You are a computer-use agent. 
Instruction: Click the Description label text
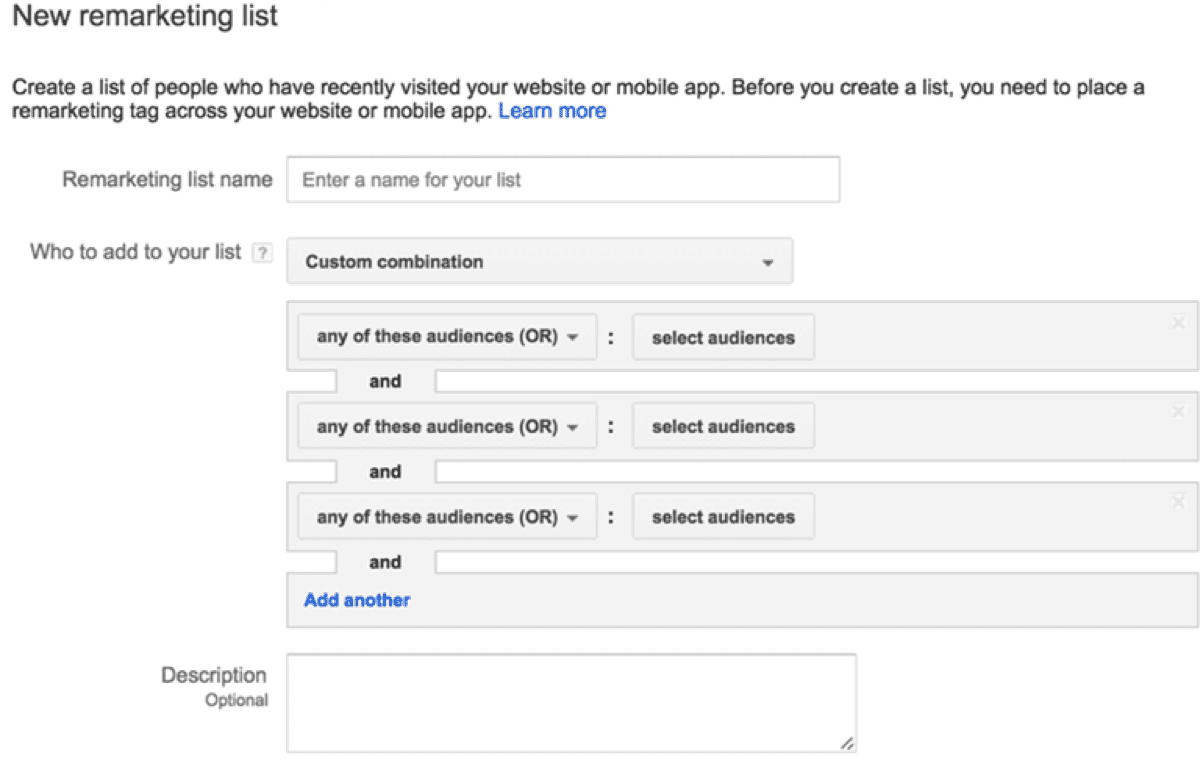pos(214,675)
